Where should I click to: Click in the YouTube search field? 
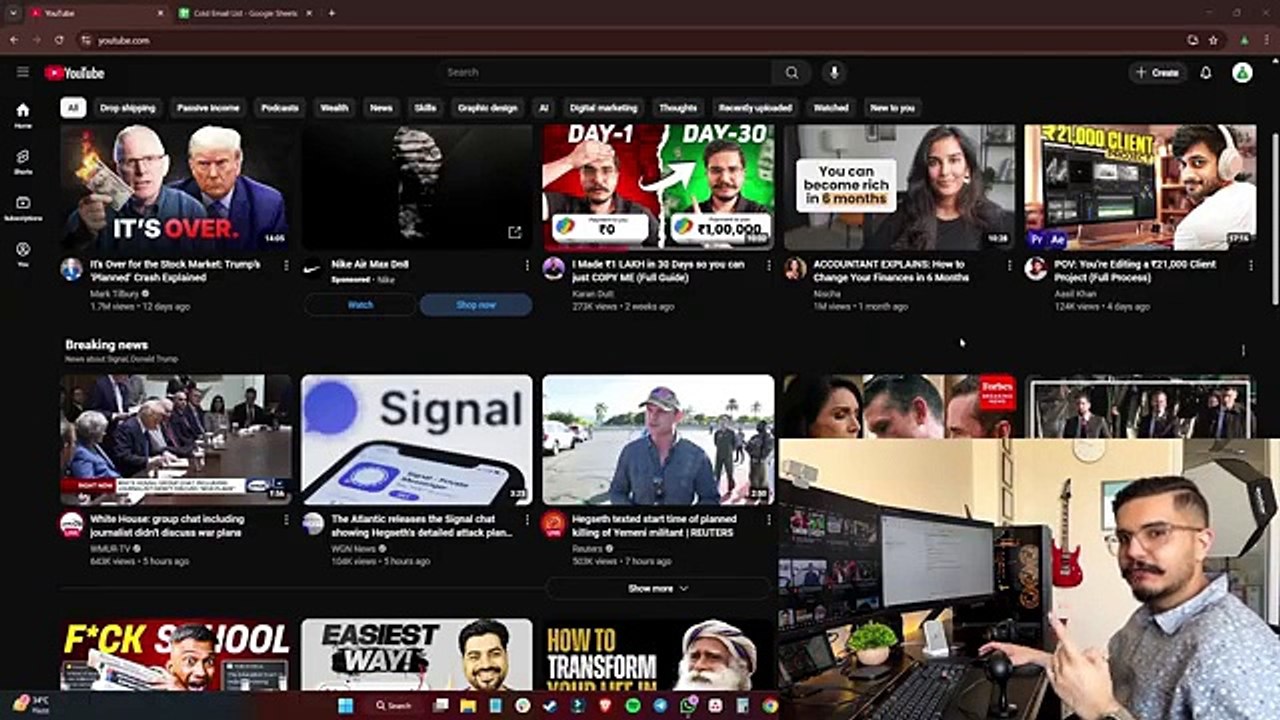click(605, 72)
